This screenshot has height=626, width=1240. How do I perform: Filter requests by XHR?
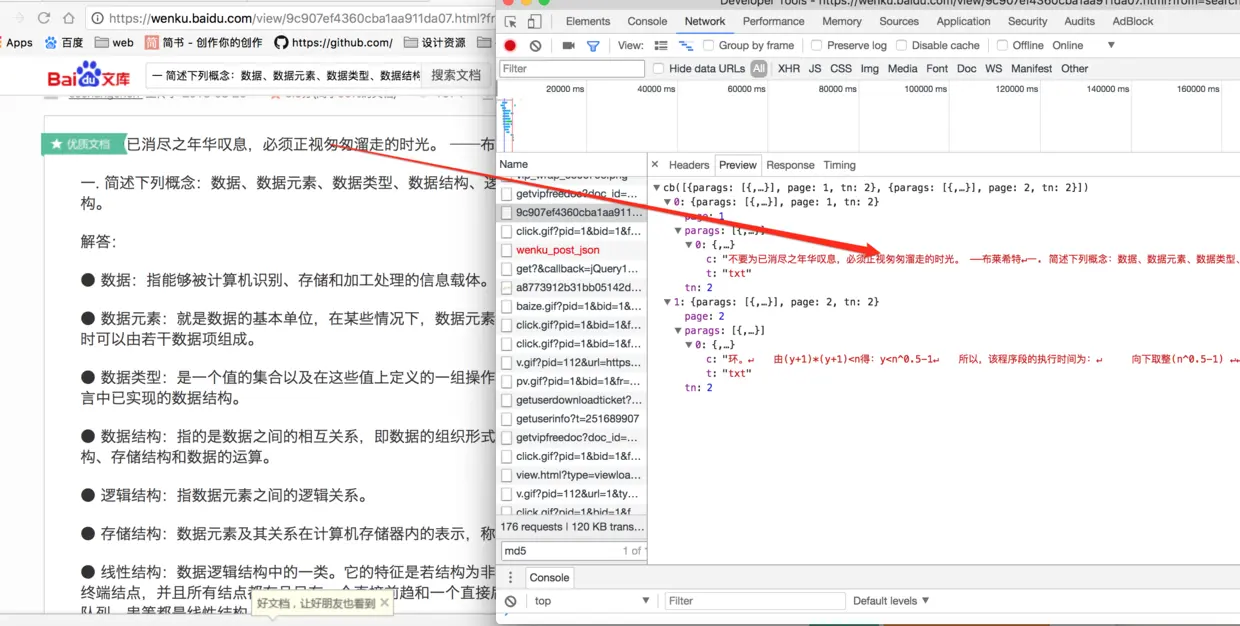pyautogui.click(x=789, y=69)
